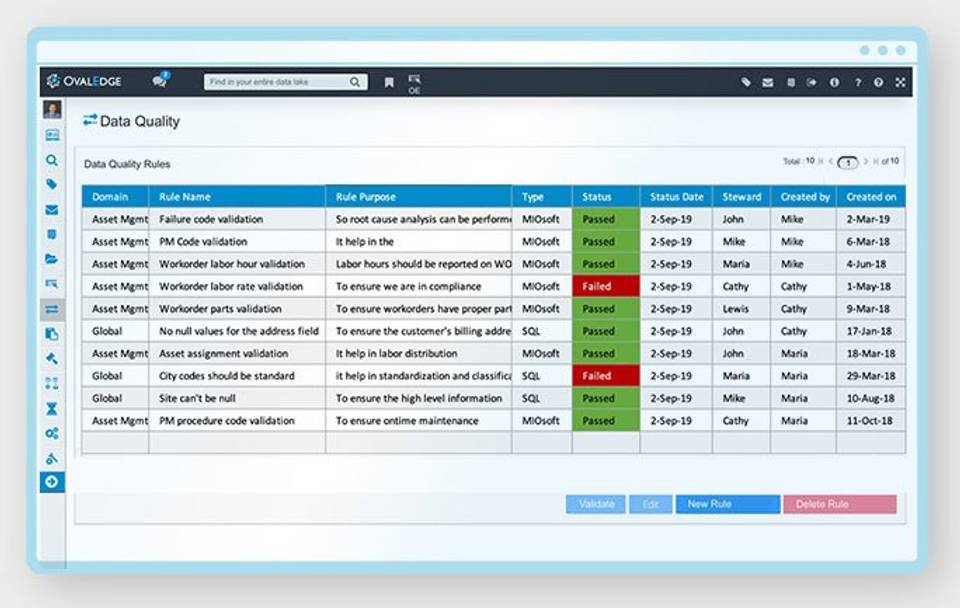Click the magnifier icon in left sidebar
Viewport: 960px width, 608px height.
click(52, 160)
